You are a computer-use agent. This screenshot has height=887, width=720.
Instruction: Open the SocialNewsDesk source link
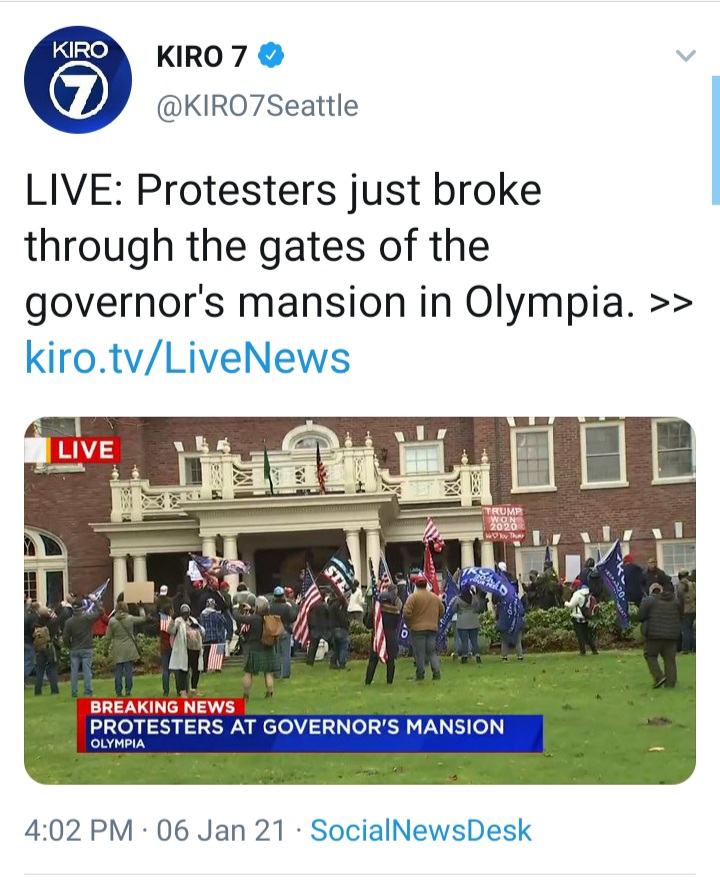(x=421, y=830)
